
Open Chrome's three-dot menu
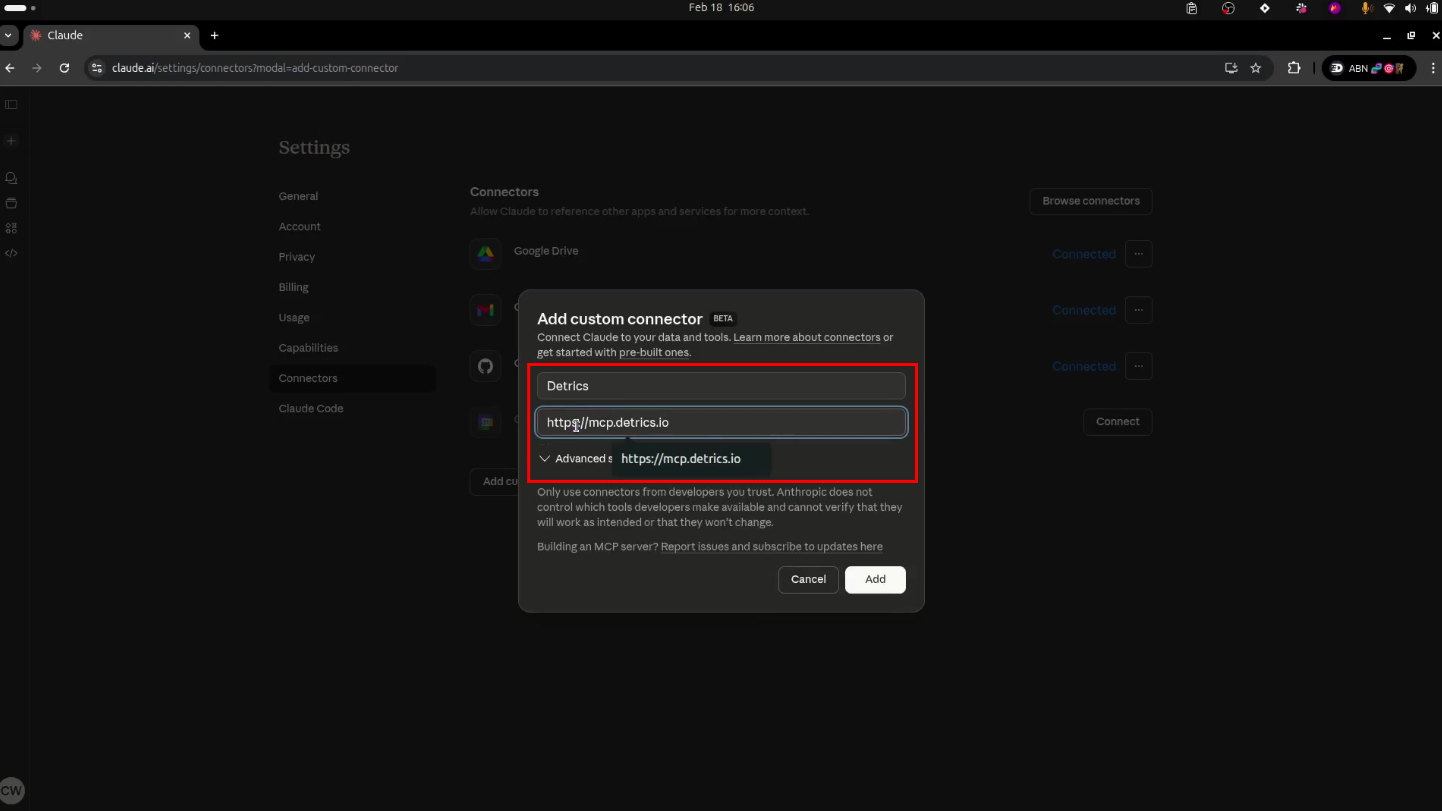pyautogui.click(x=1433, y=68)
